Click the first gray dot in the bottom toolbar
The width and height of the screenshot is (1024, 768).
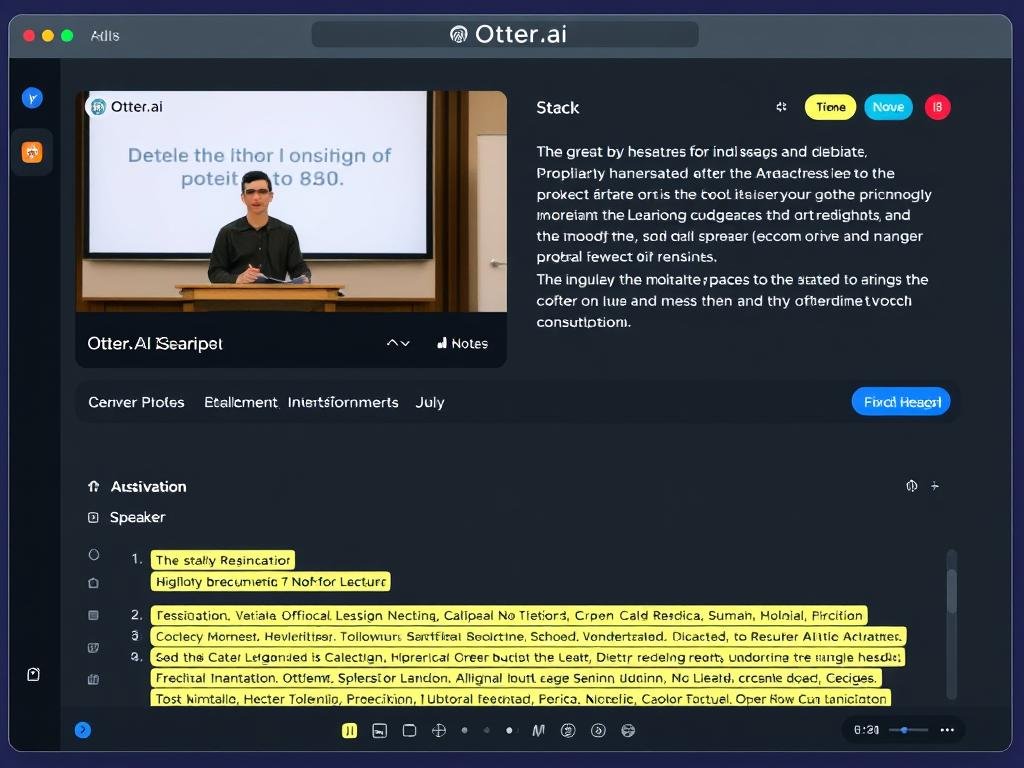coord(464,730)
